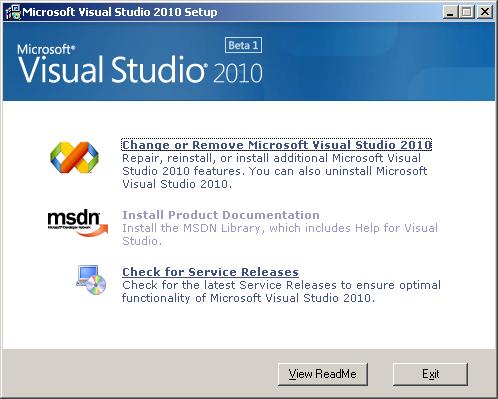Click the Microsoft Visual Studio 2010 Setup title text
The height and width of the screenshot is (399, 498).
pyautogui.click(x=120, y=12)
